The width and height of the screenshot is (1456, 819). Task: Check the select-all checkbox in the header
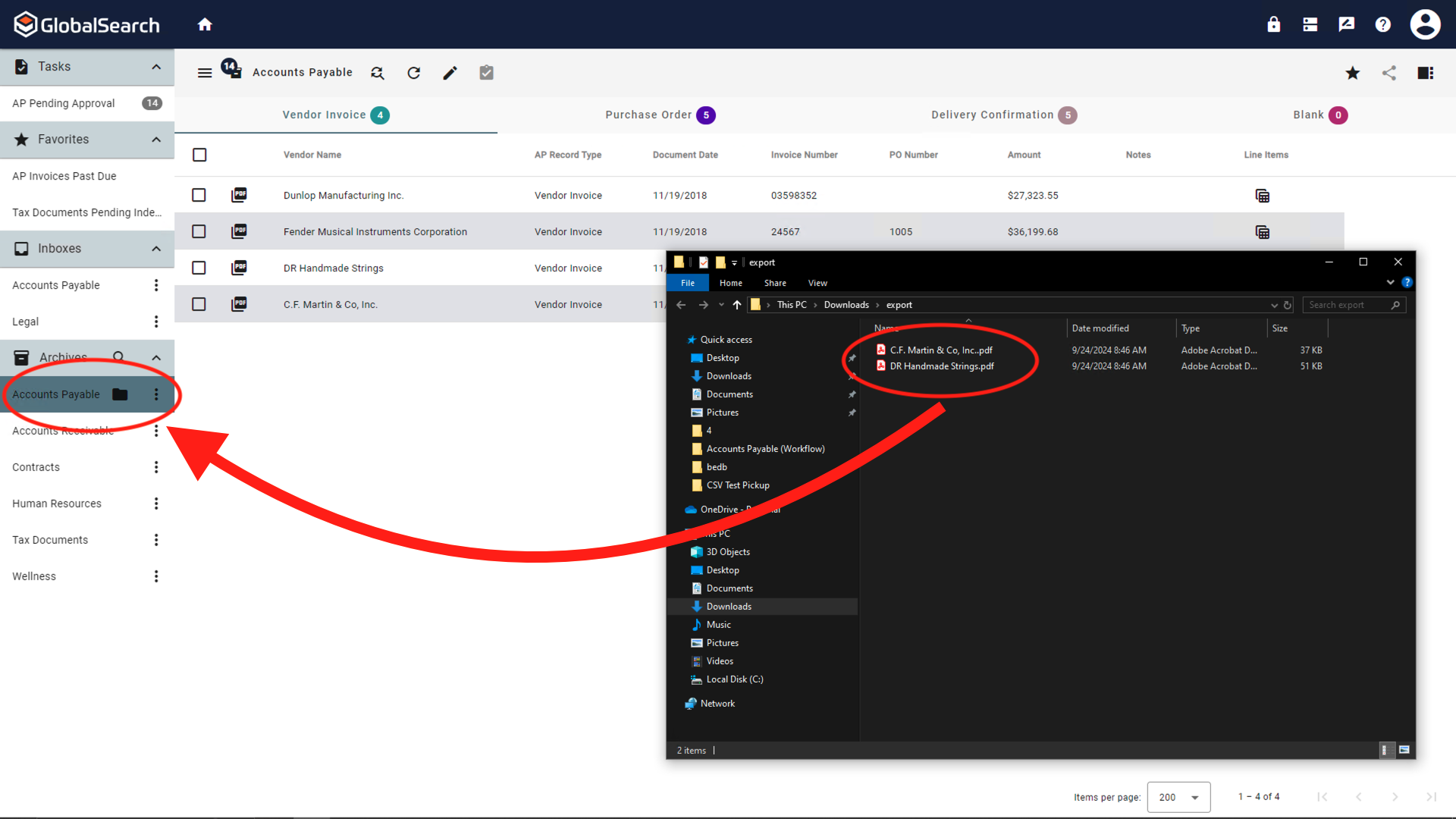point(199,155)
